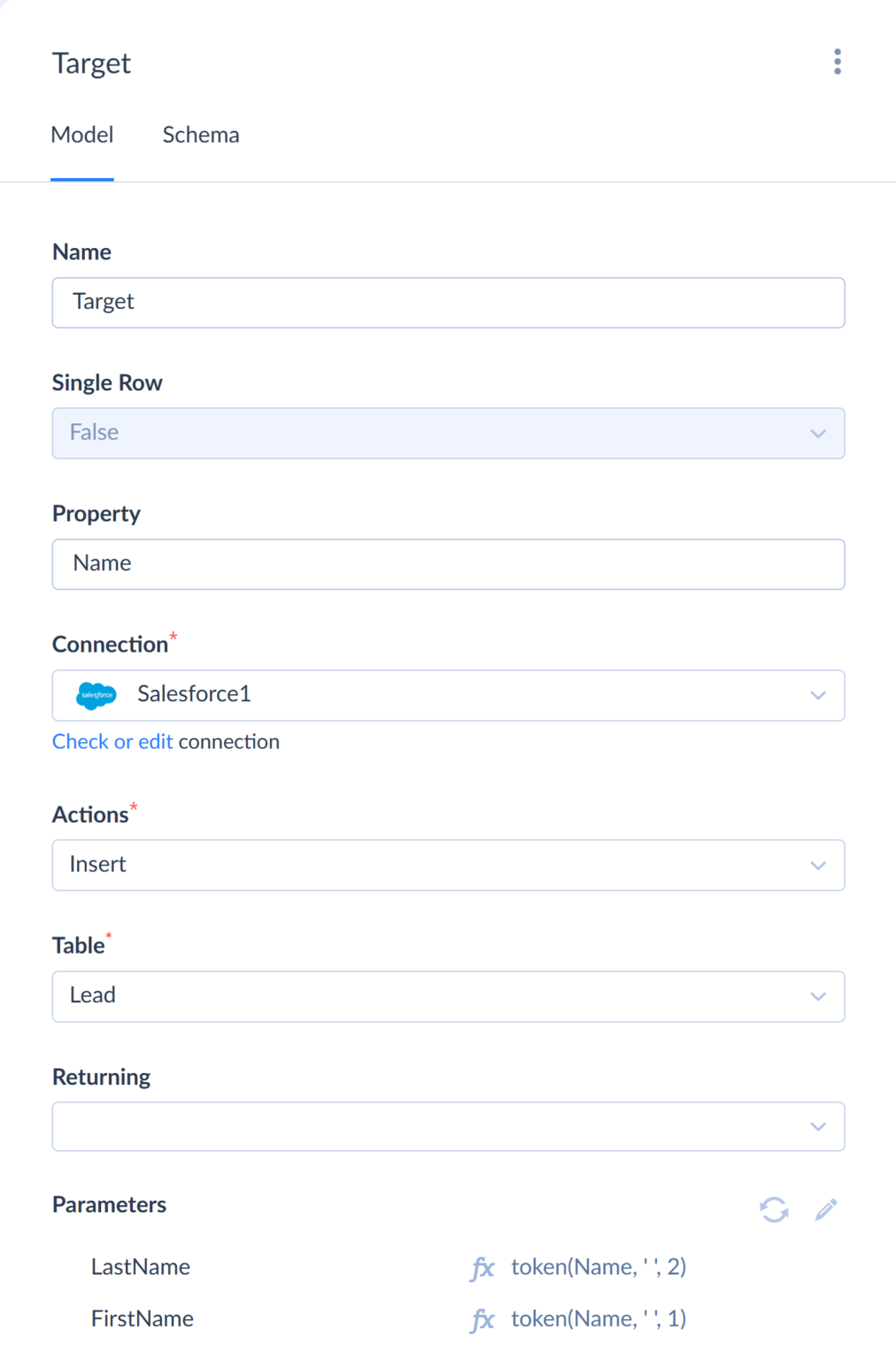This screenshot has width=896, height=1360.
Task: Refresh the Parameters list
Action: pyautogui.click(x=774, y=1209)
